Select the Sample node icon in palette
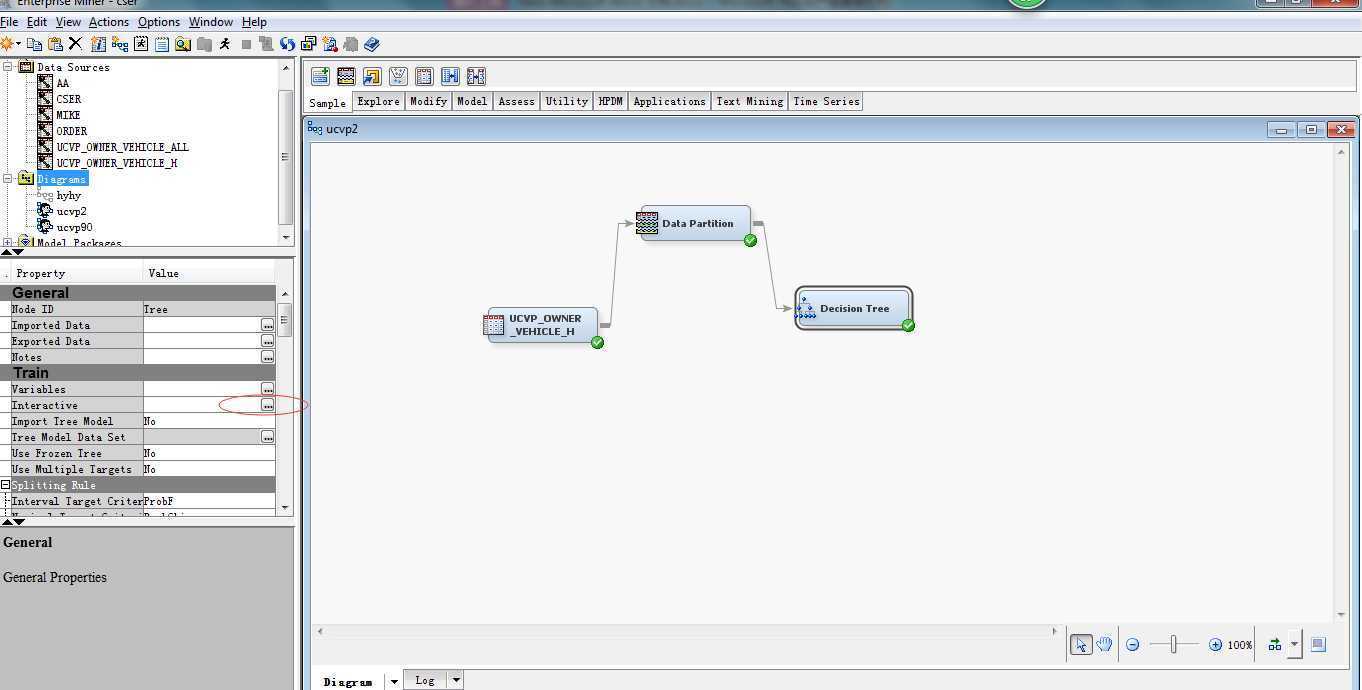 476,76
